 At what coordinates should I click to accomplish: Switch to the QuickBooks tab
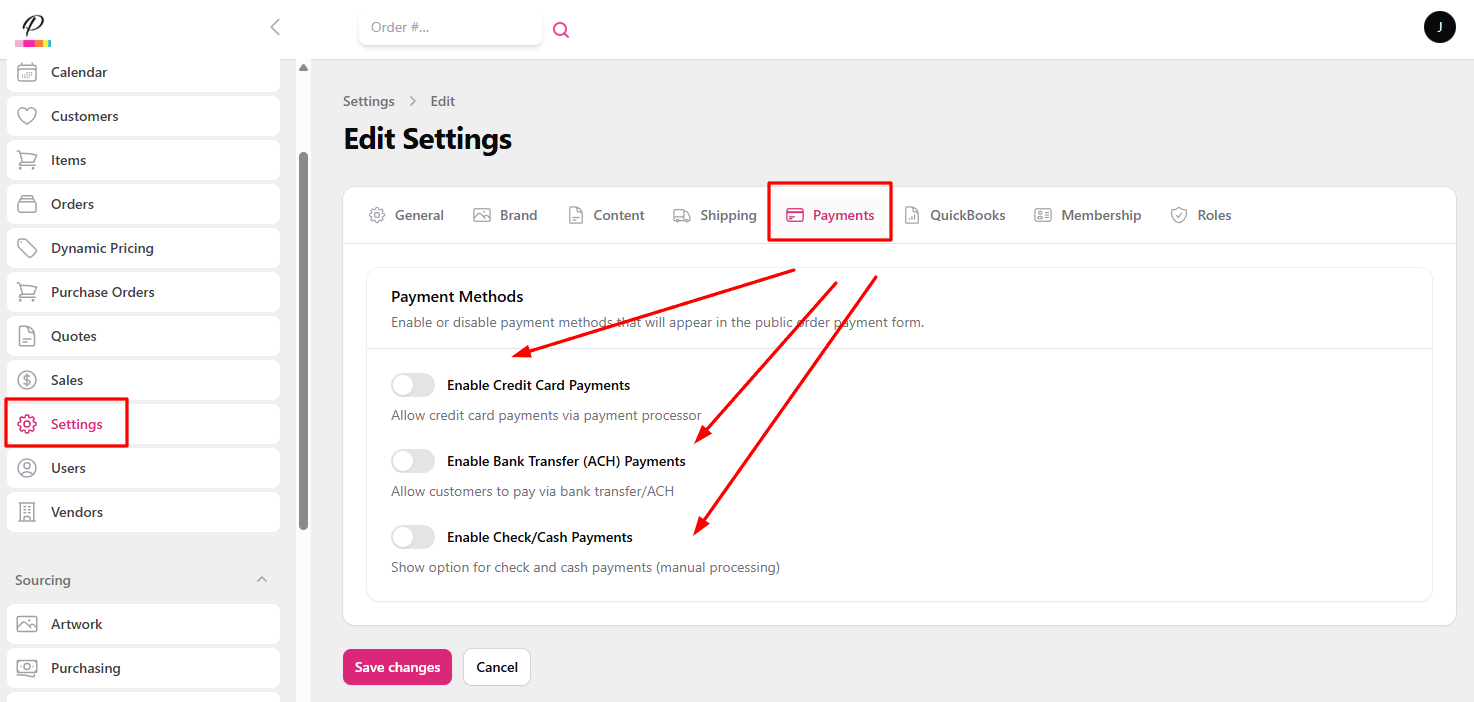(955, 214)
